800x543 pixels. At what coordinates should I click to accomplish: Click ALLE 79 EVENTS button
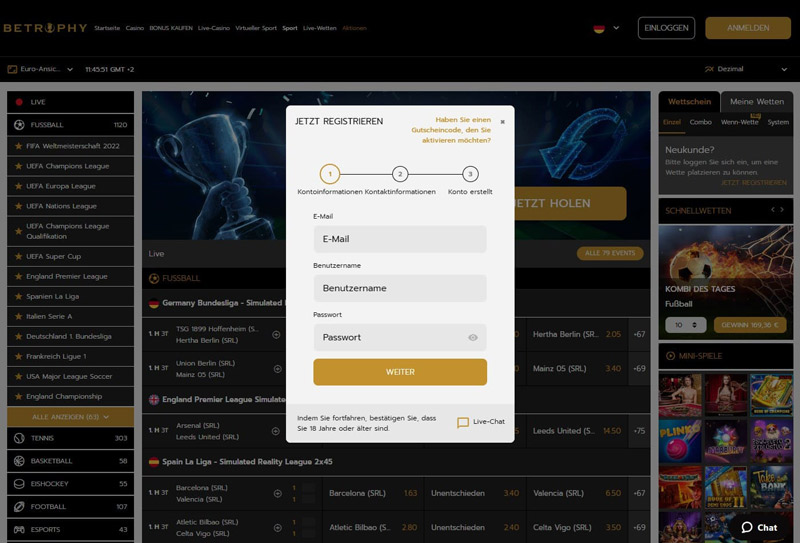click(x=610, y=253)
